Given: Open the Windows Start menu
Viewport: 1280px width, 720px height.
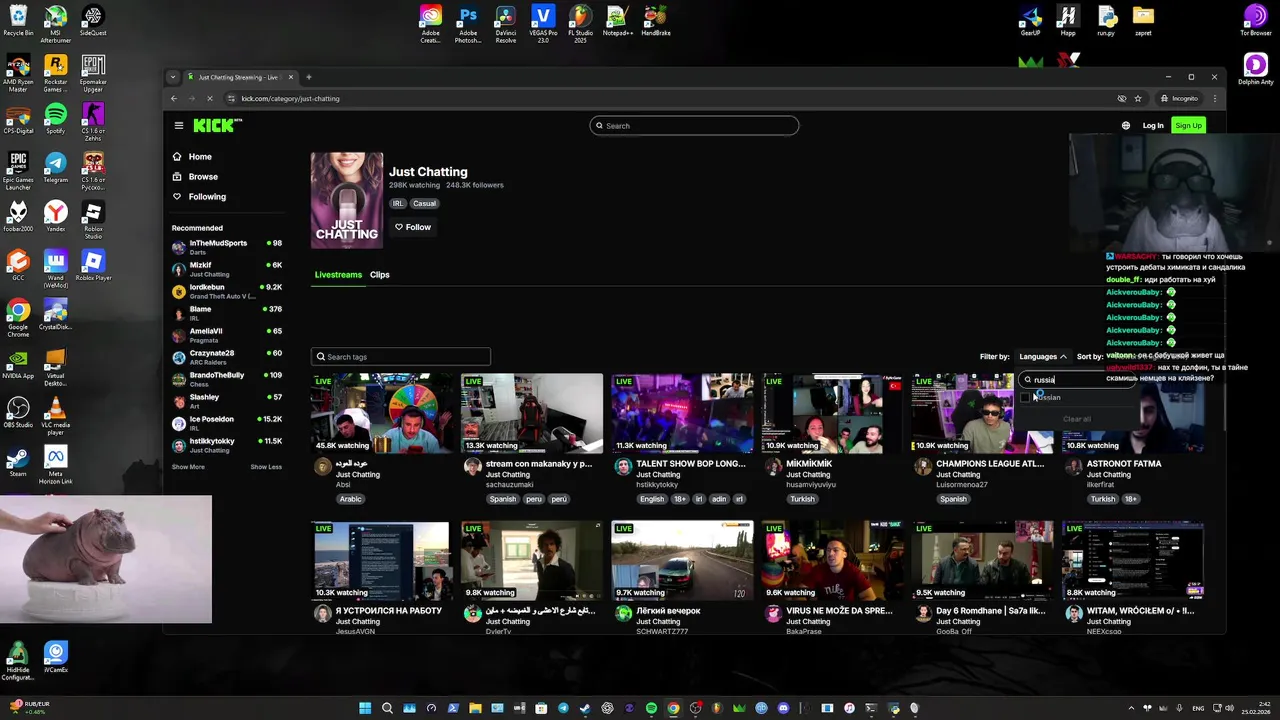Looking at the screenshot, I should [x=365, y=708].
